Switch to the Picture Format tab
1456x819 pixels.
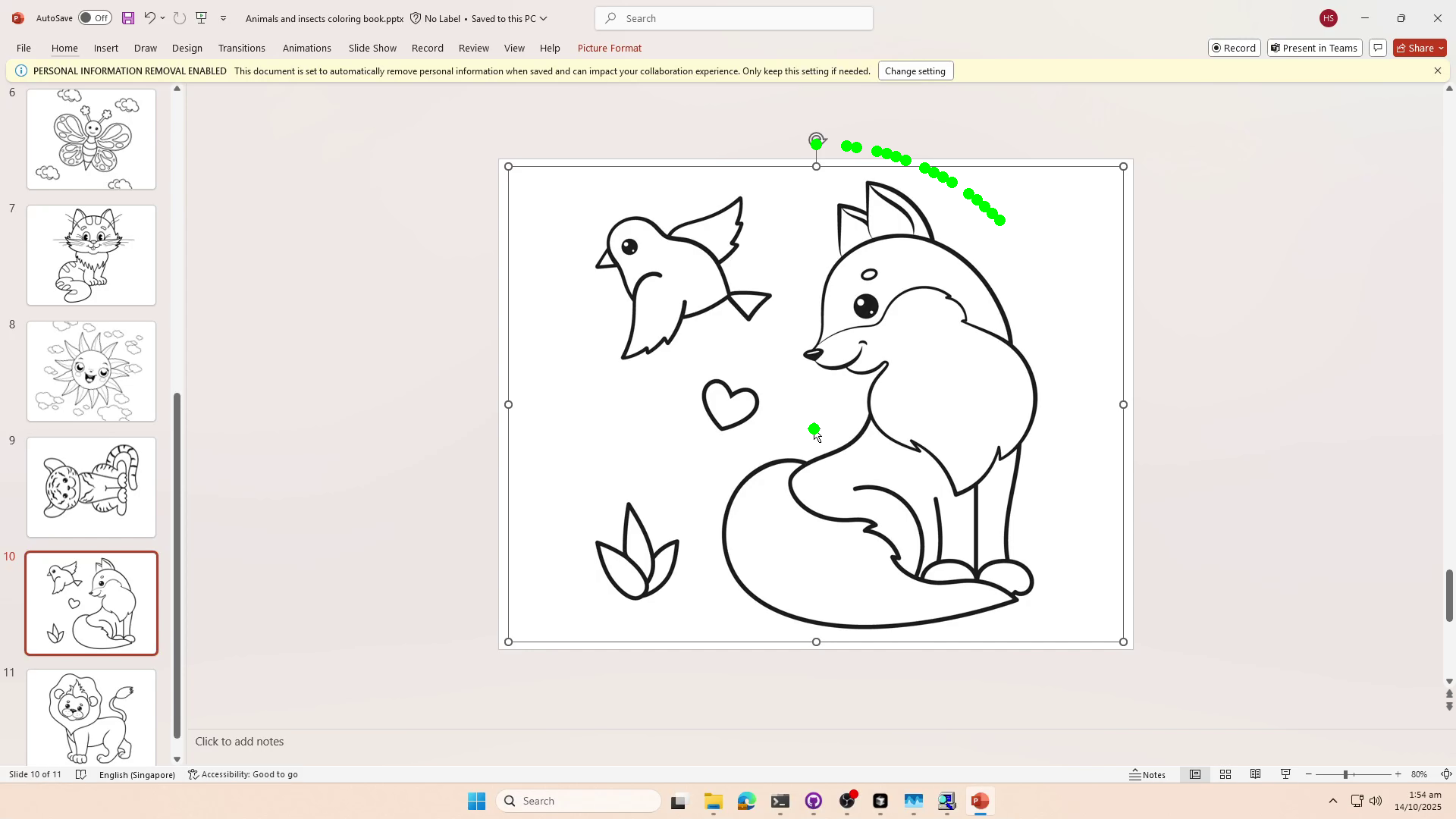[609, 48]
